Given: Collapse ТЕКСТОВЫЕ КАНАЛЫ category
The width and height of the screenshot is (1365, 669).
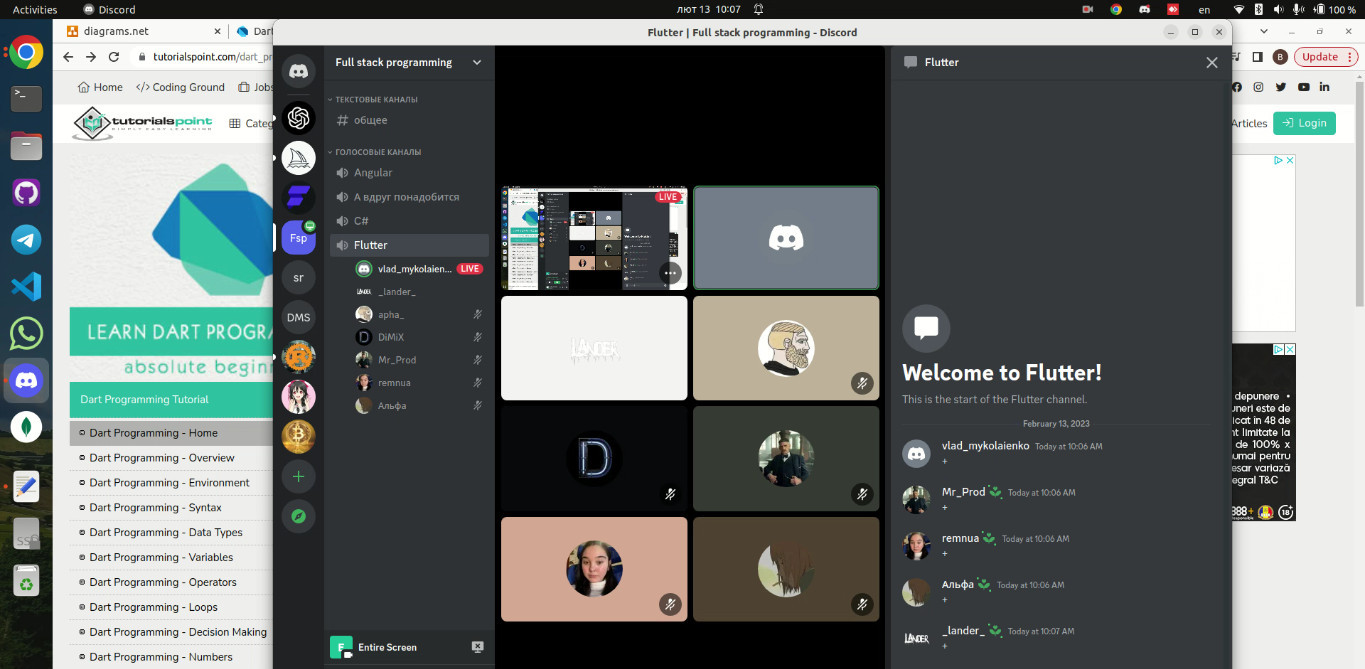Looking at the screenshot, I should coord(376,99).
